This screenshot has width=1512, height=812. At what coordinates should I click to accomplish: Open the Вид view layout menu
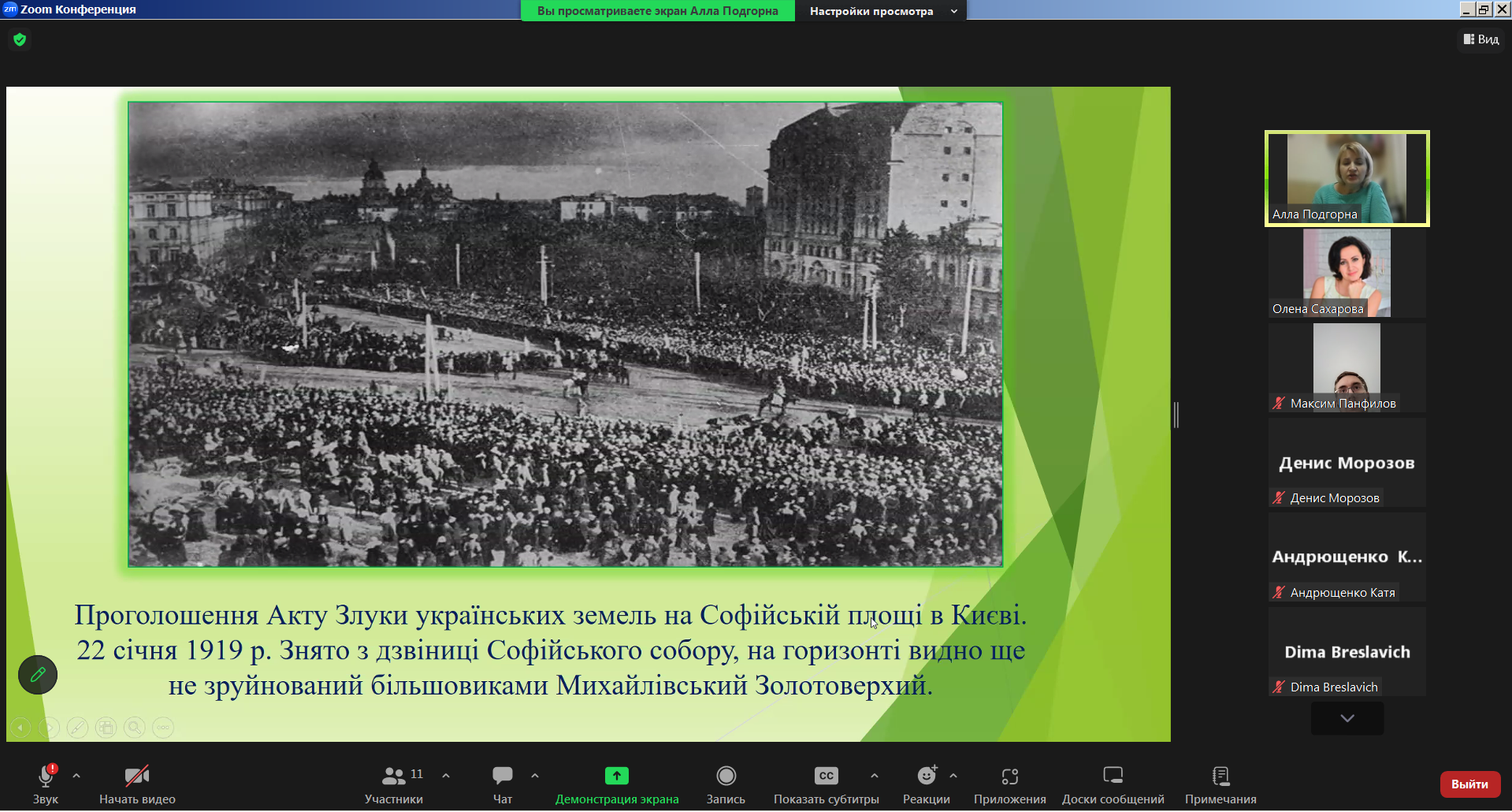click(1481, 39)
